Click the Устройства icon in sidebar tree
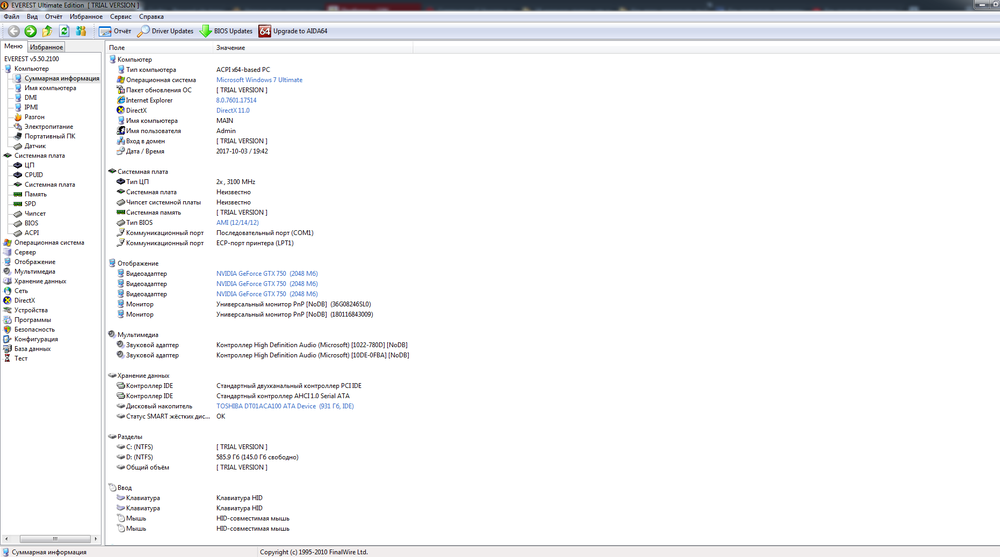Image resolution: width=1000 pixels, height=557 pixels. tap(8, 310)
